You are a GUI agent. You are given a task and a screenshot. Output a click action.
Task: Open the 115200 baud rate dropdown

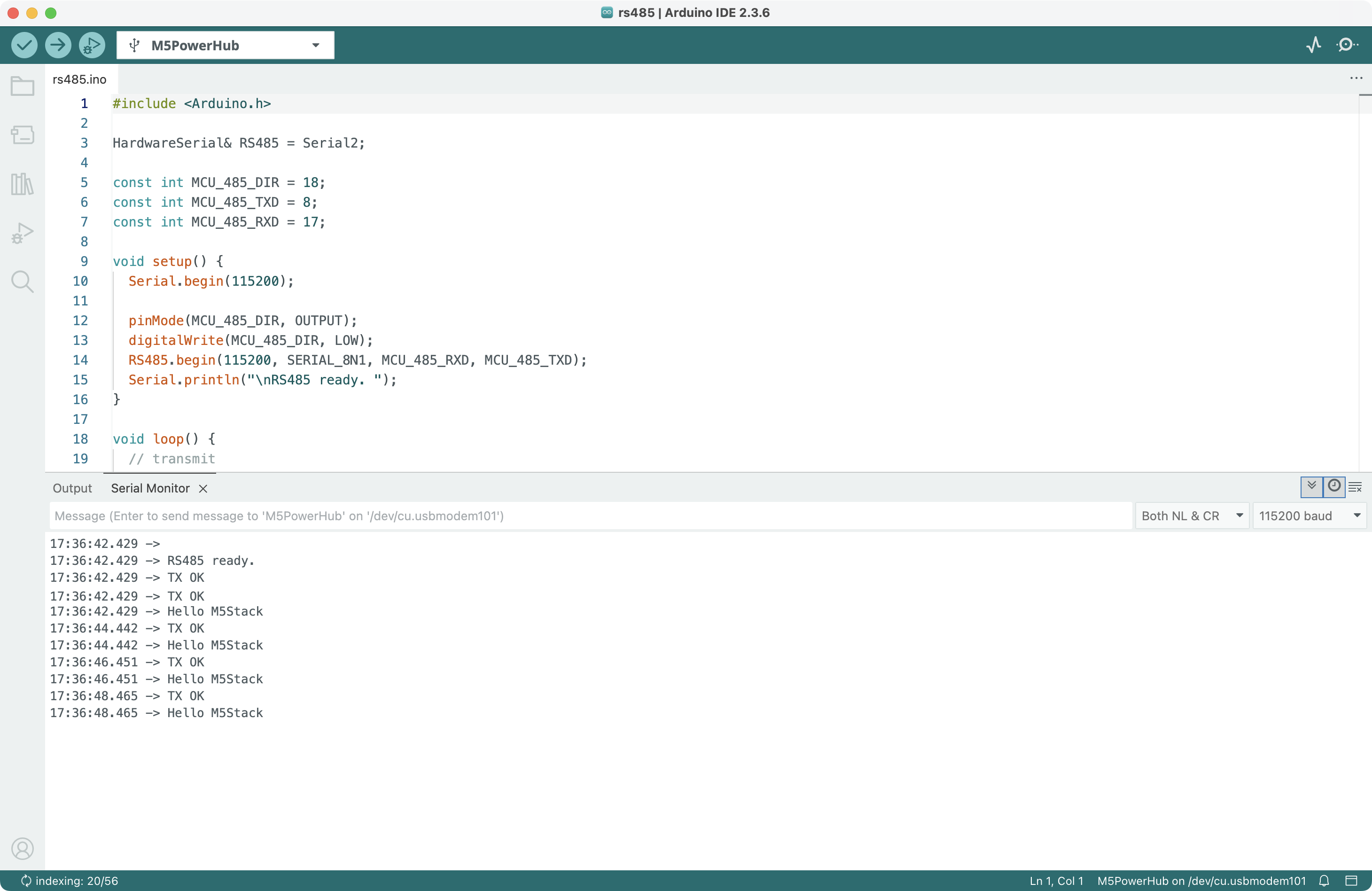(x=1309, y=516)
